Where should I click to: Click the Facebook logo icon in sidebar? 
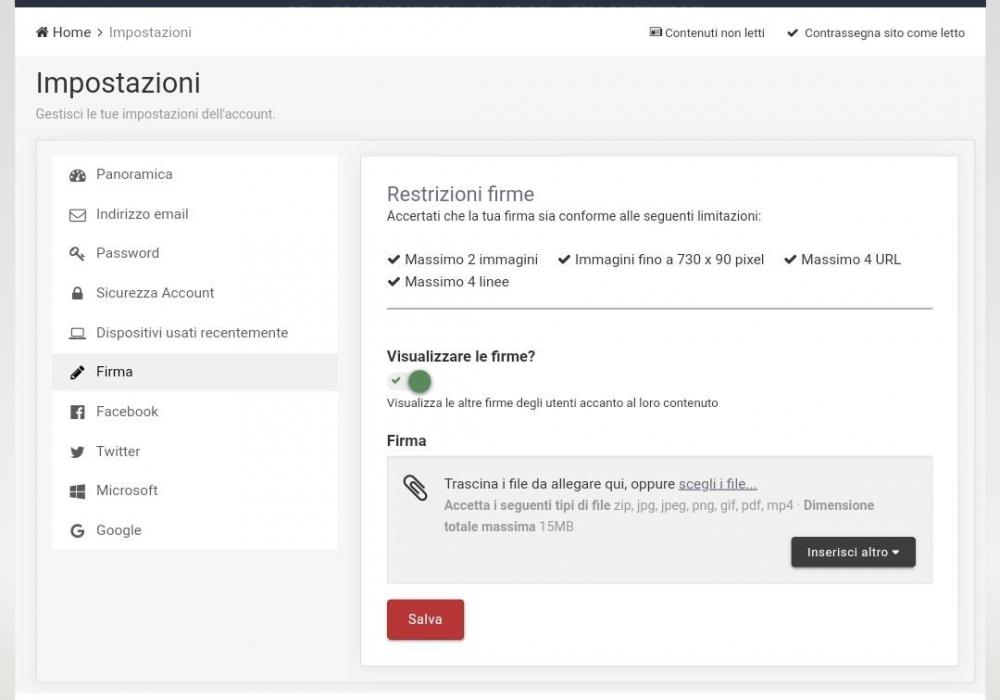[x=78, y=412]
